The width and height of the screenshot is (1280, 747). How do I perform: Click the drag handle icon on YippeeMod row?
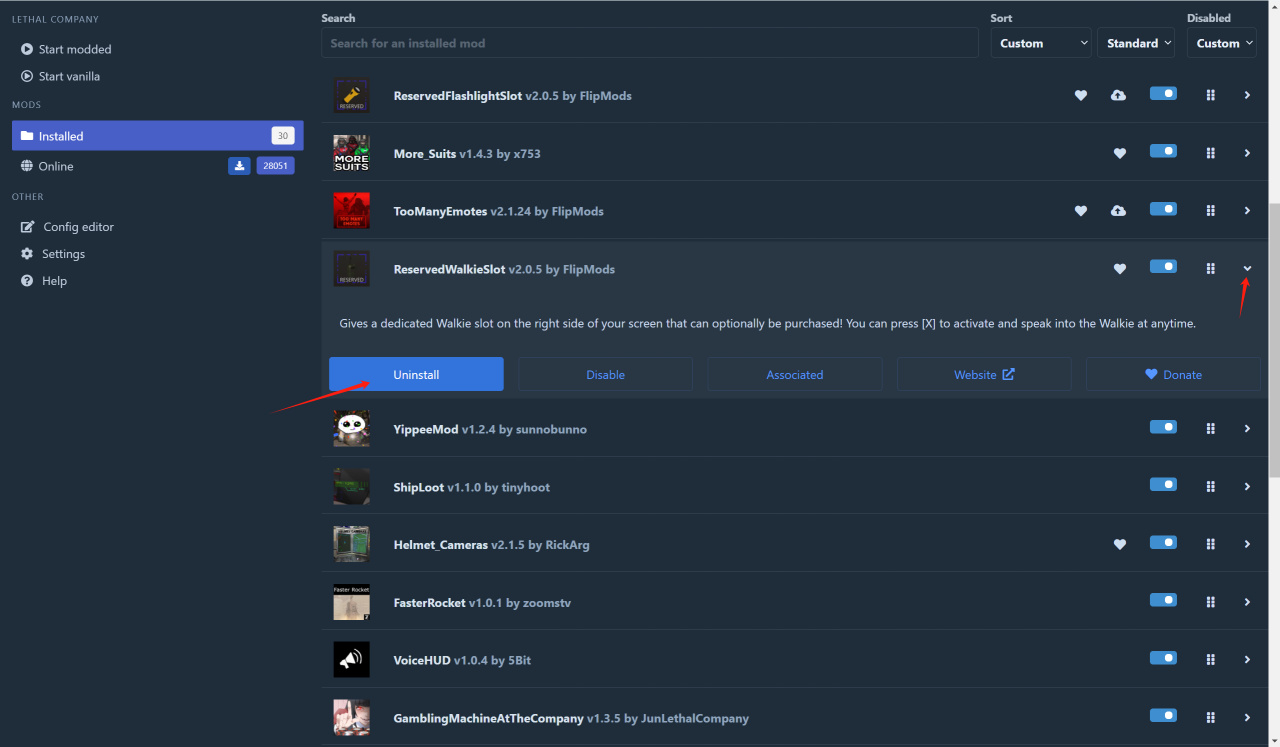pos(1210,428)
